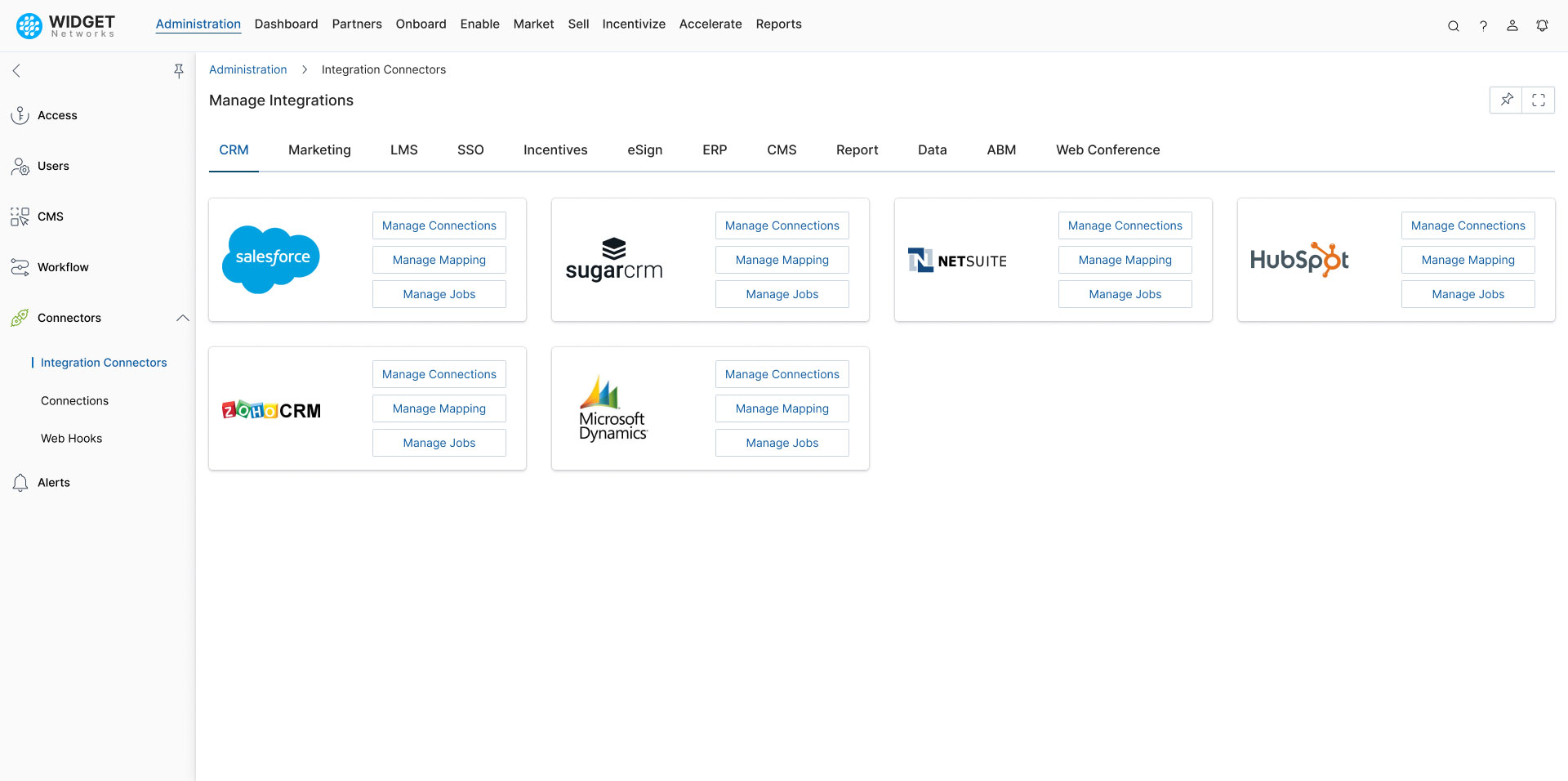Switch to the SSO tab
The image size is (1568, 781).
470,150
